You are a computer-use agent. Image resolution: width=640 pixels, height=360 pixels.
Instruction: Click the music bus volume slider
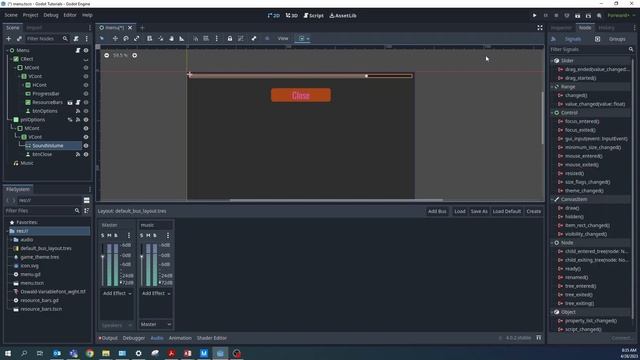142,264
